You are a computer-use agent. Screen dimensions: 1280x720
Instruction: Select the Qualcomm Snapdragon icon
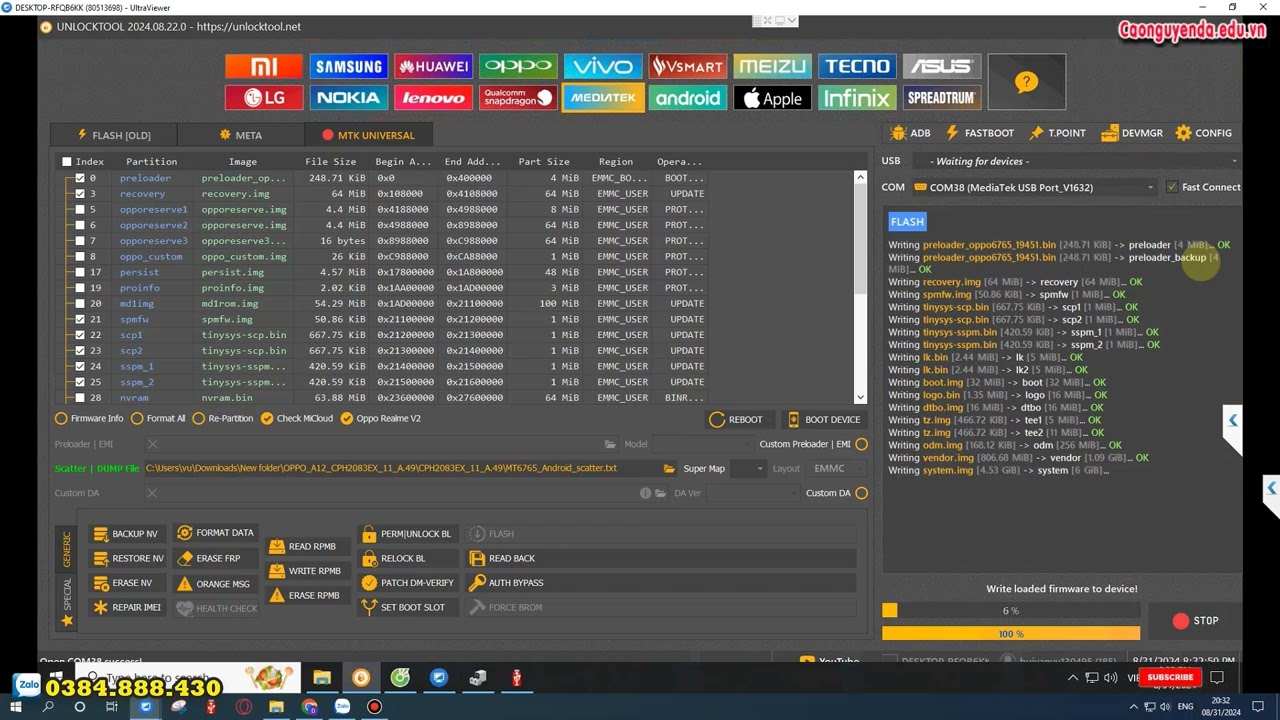pos(518,97)
